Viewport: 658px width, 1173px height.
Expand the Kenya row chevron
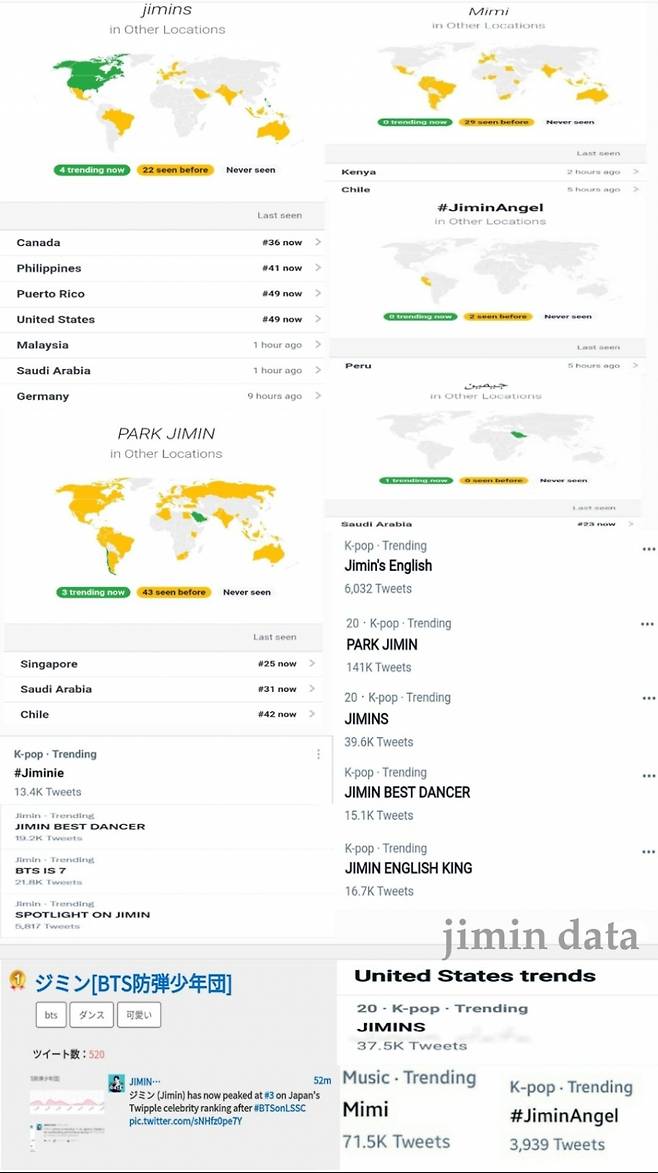(x=636, y=172)
